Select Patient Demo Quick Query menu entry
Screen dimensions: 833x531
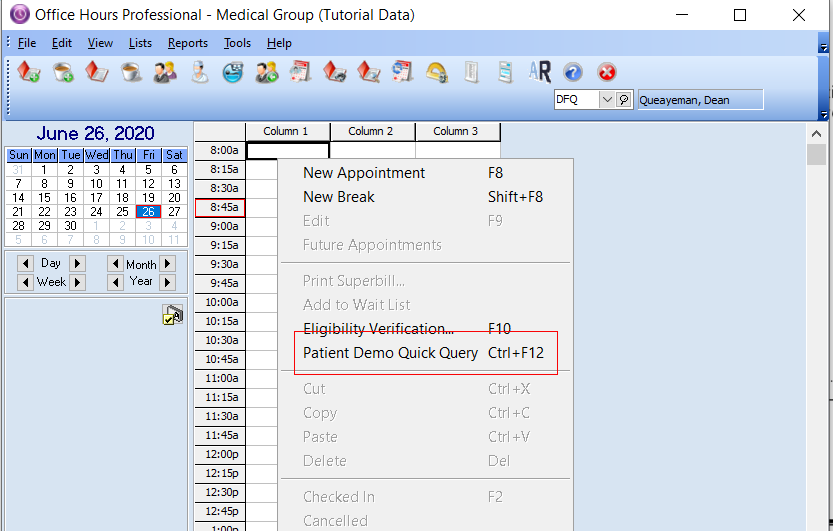pos(426,353)
